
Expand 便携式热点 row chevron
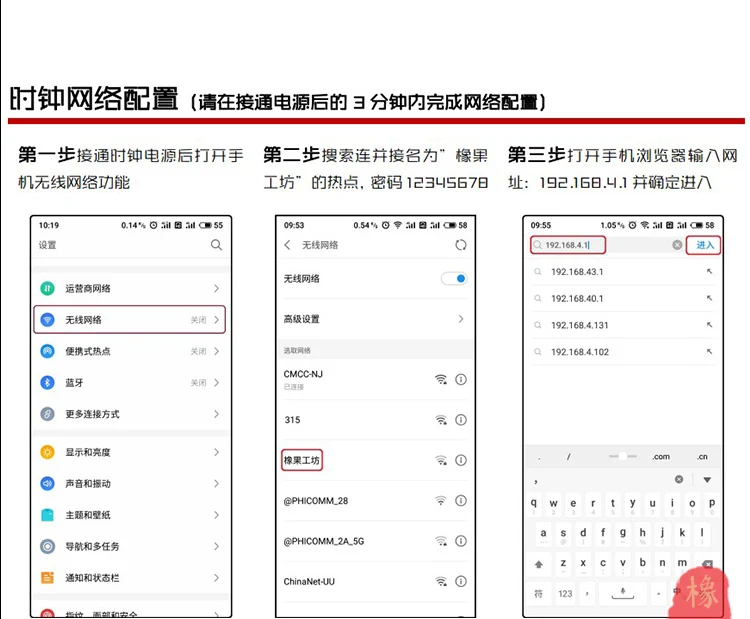click(217, 351)
